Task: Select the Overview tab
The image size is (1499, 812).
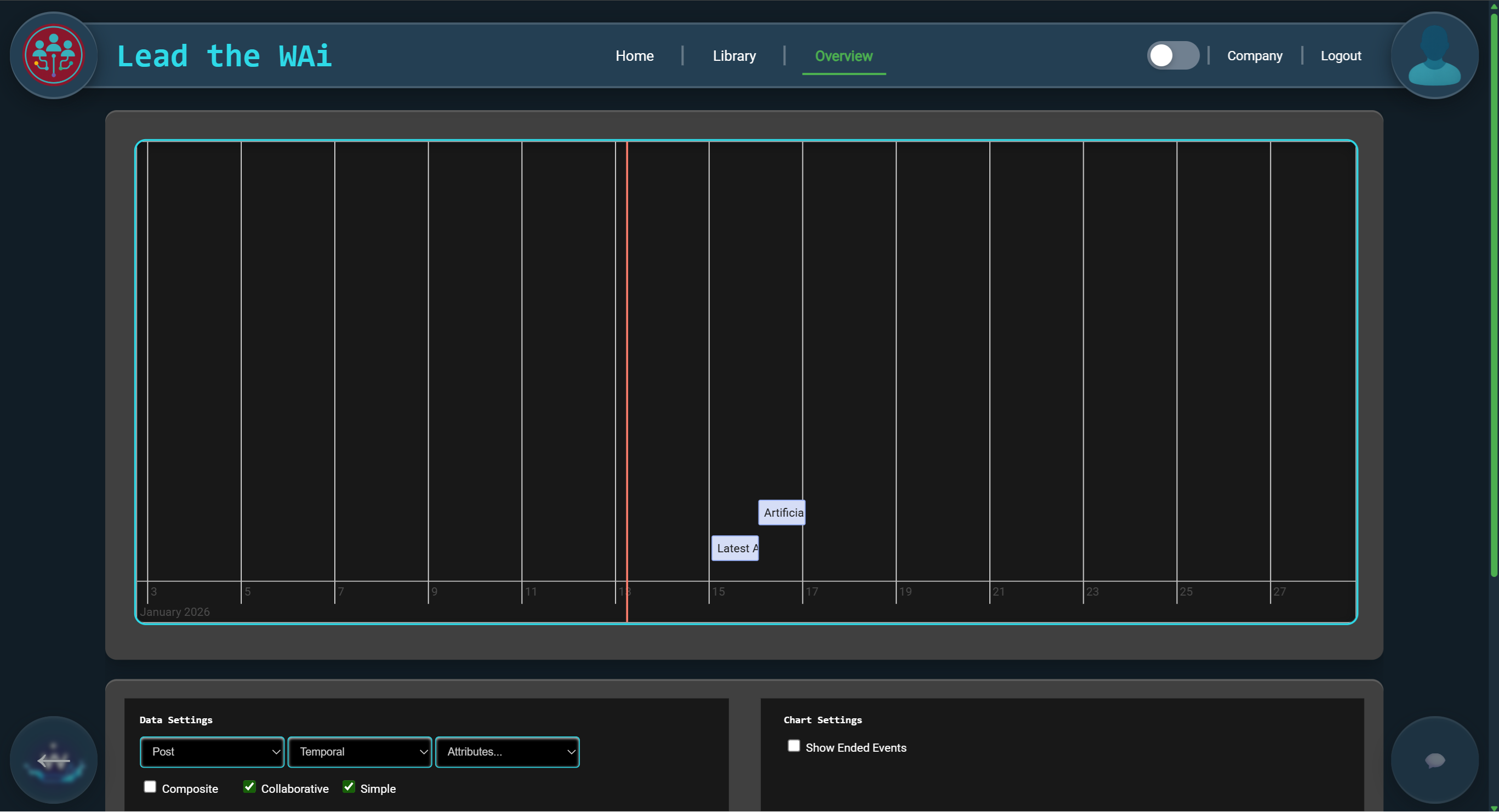Action: (843, 55)
